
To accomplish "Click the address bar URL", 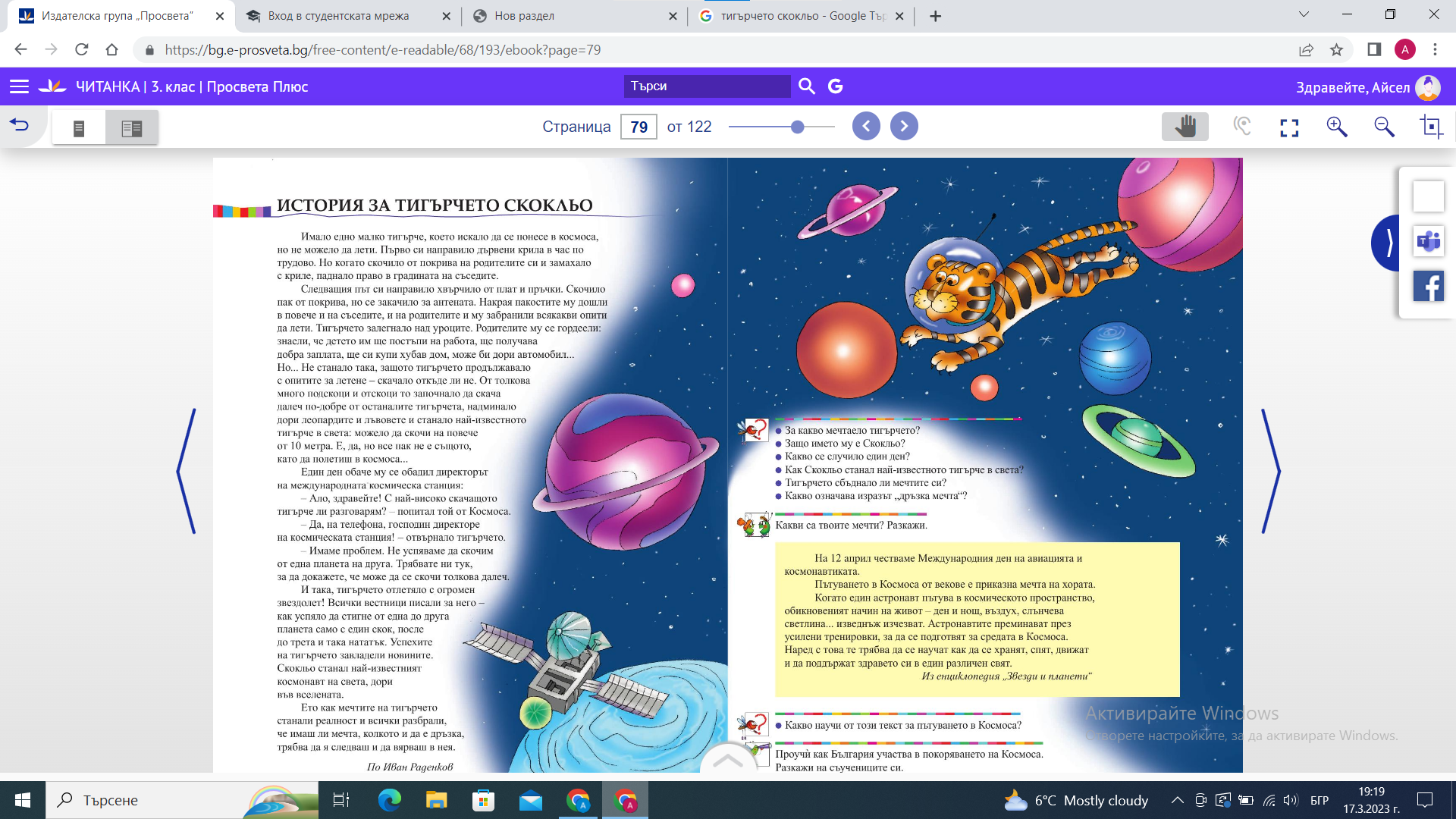I will pos(383,50).
